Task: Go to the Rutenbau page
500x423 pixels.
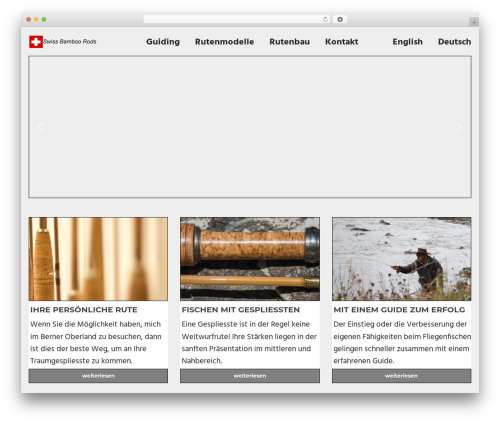Action: pos(289,42)
